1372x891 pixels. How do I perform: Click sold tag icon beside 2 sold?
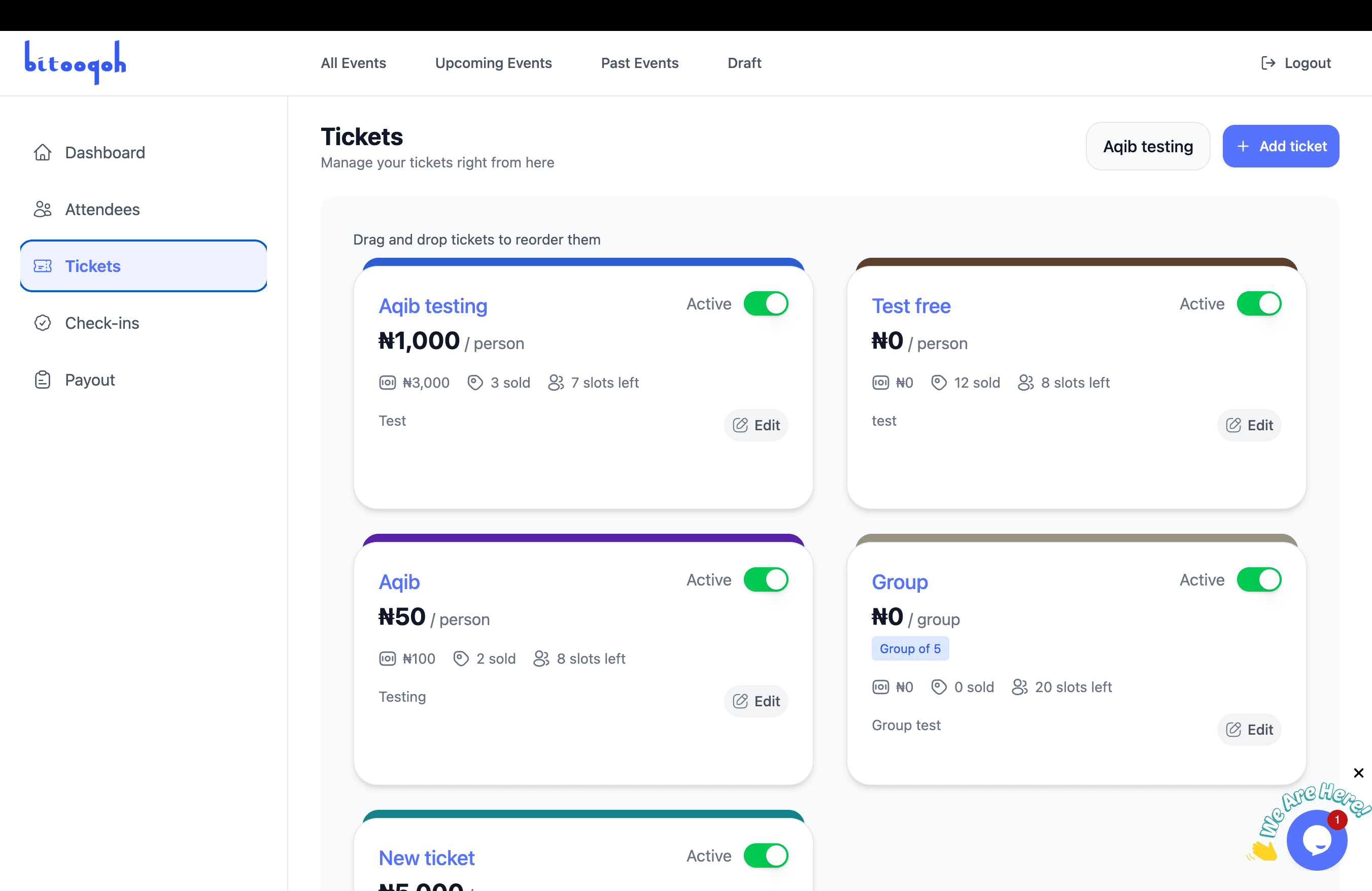point(461,659)
